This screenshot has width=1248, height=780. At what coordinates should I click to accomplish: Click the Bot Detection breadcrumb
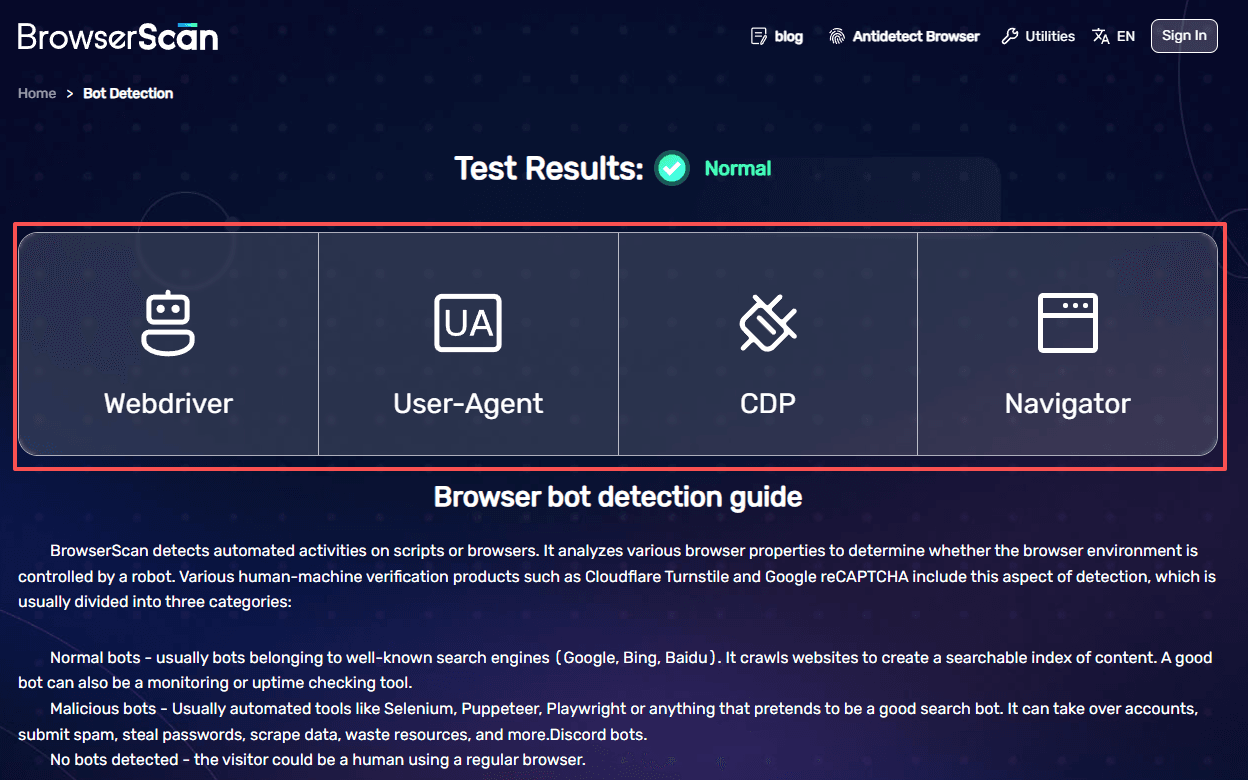click(x=128, y=93)
